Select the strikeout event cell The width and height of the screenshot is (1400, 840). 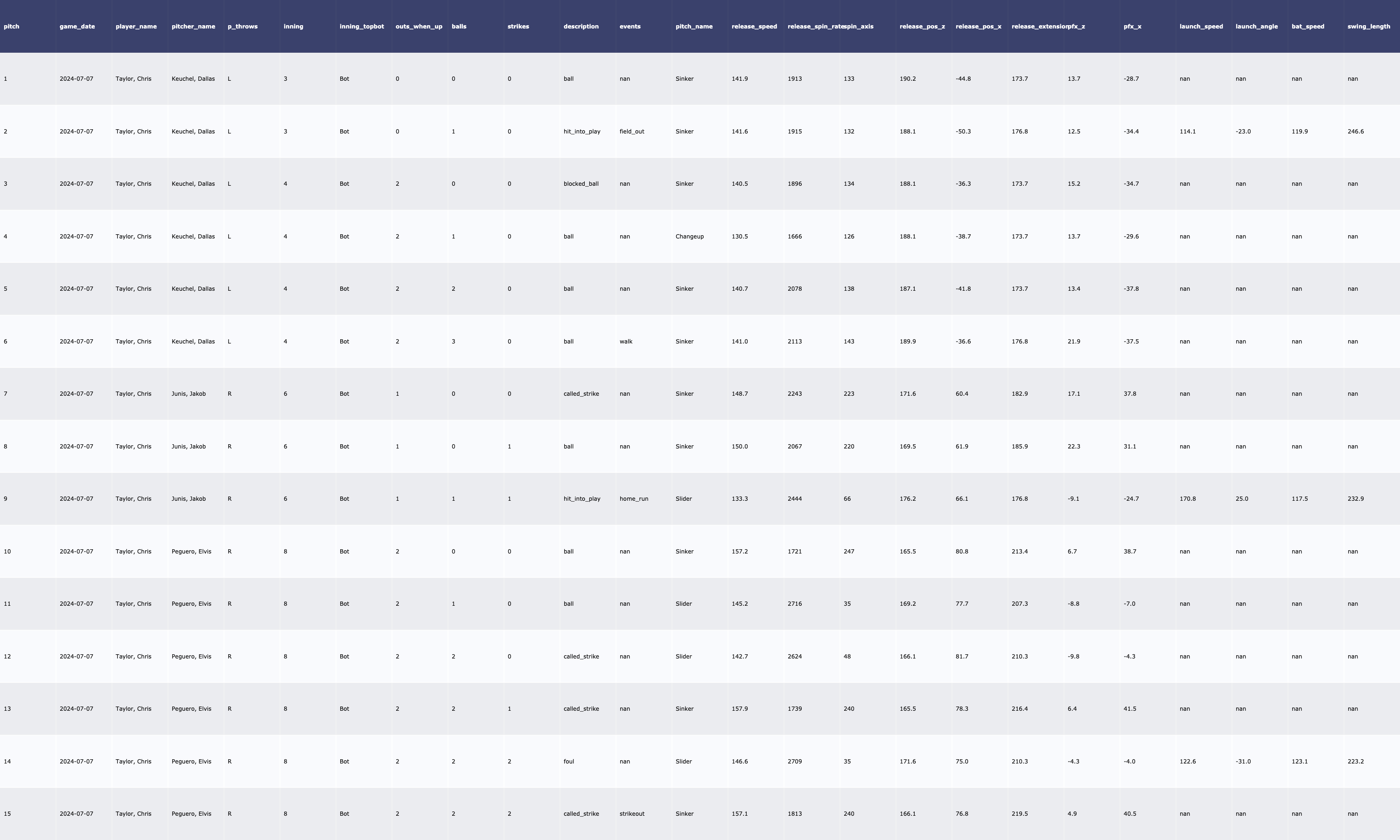click(631, 813)
